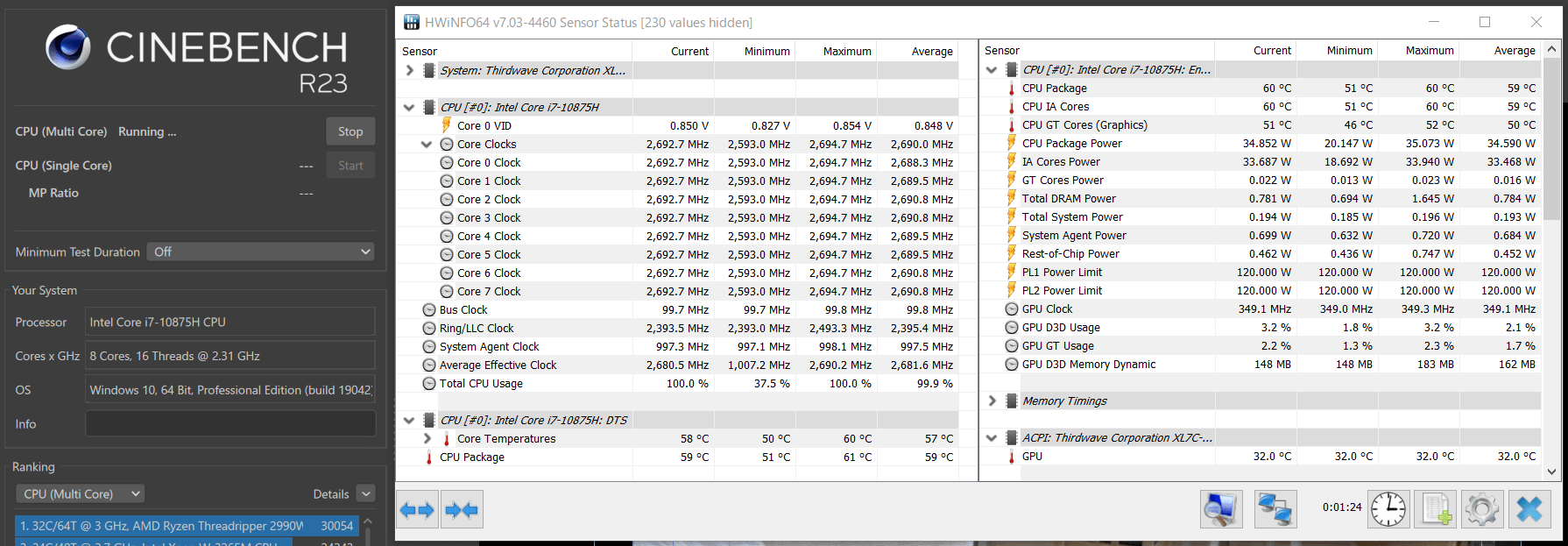Click the 0:01:24 elapsed time readout
Image resolution: width=1568 pixels, height=546 pixels.
point(1342,507)
